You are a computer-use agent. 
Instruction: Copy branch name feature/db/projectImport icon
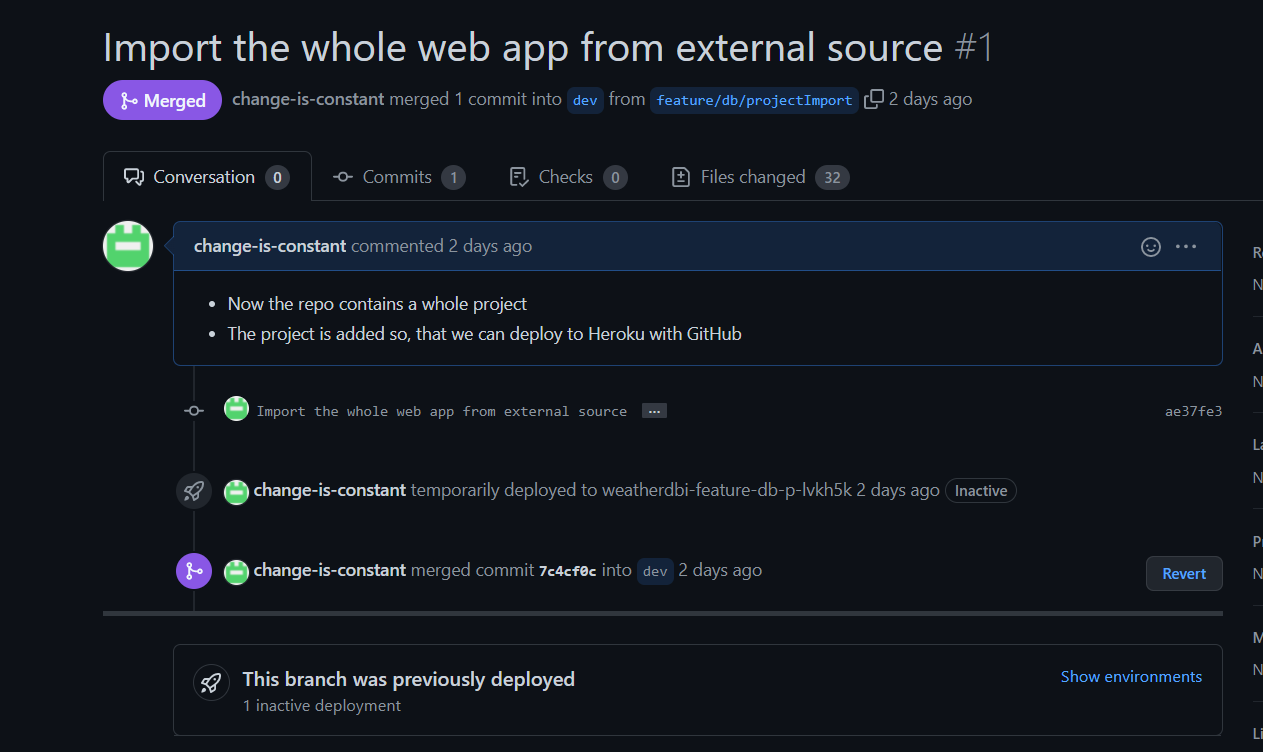pos(874,99)
